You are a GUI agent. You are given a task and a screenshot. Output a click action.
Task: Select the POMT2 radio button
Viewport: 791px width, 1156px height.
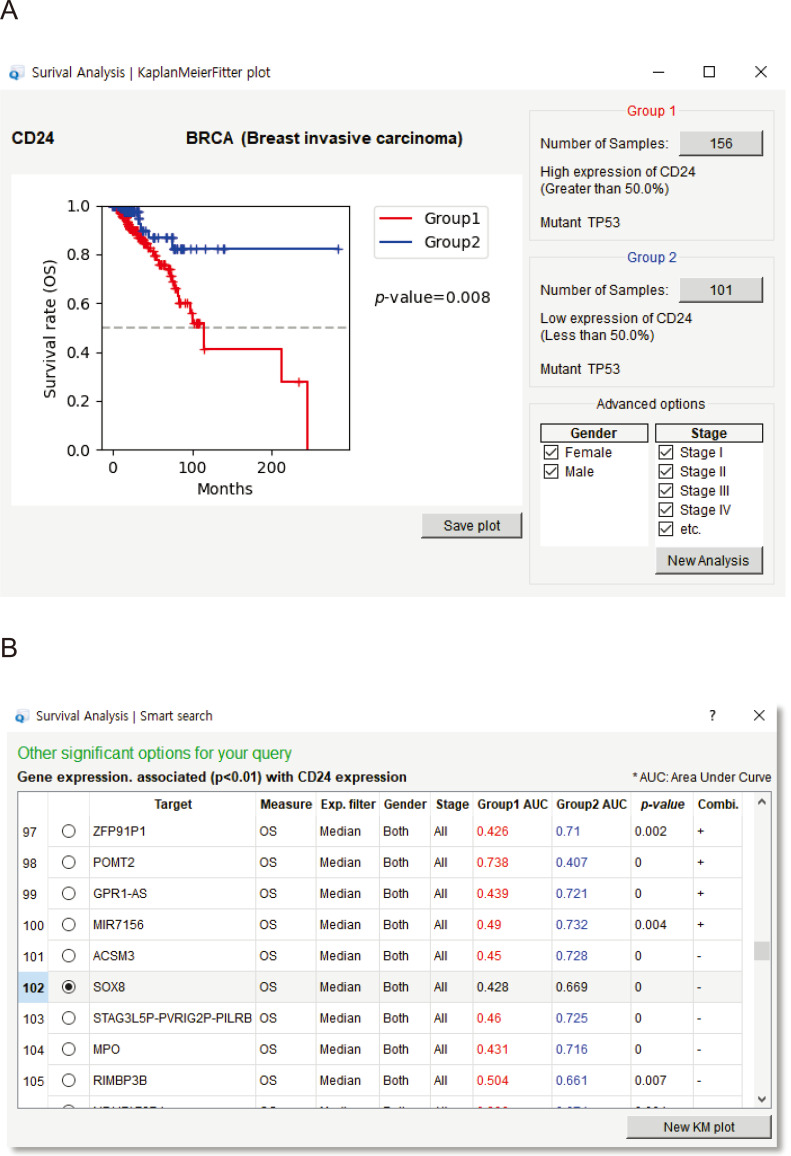pos(69,862)
